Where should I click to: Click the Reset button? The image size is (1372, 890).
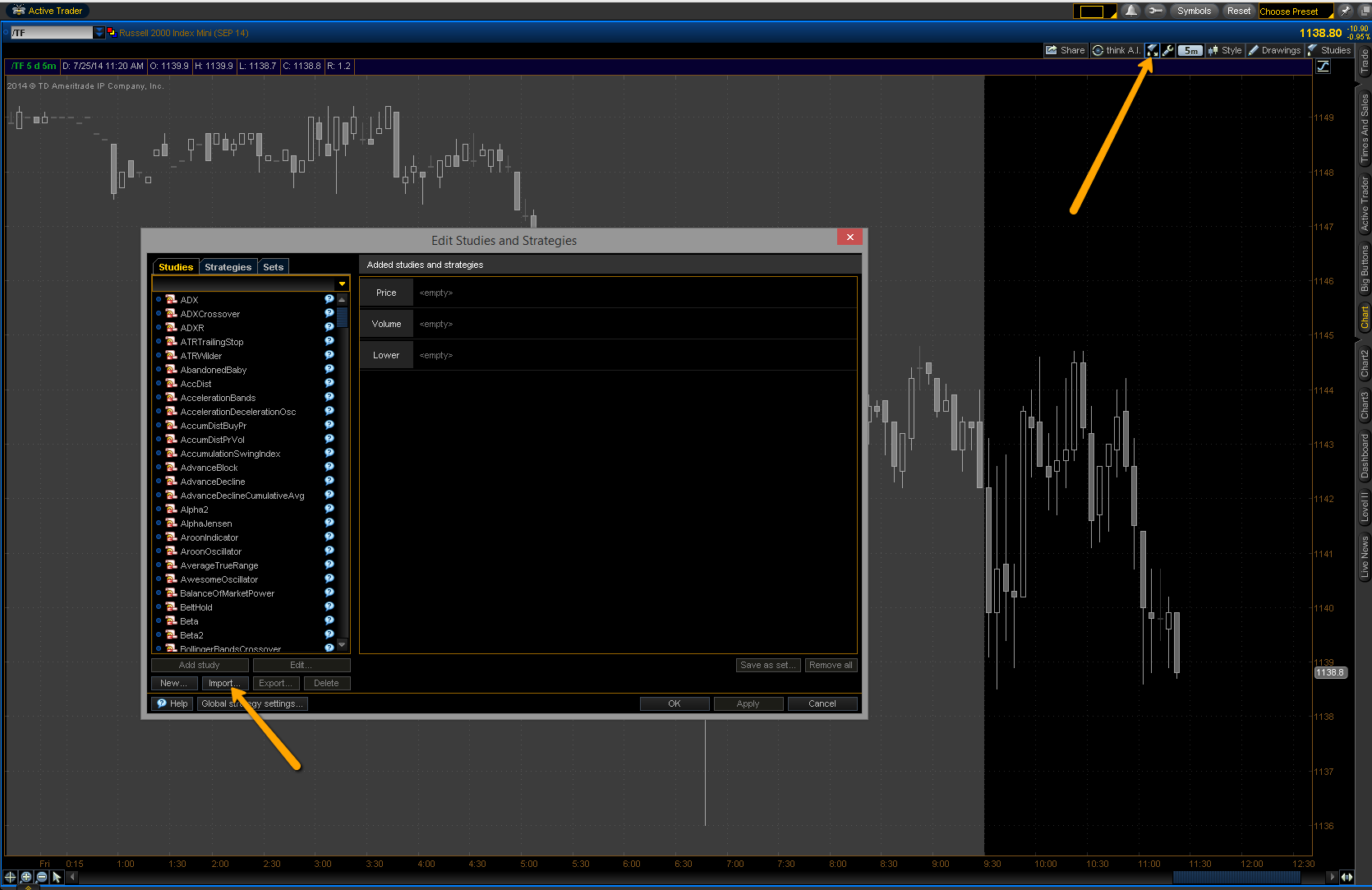(x=1239, y=11)
